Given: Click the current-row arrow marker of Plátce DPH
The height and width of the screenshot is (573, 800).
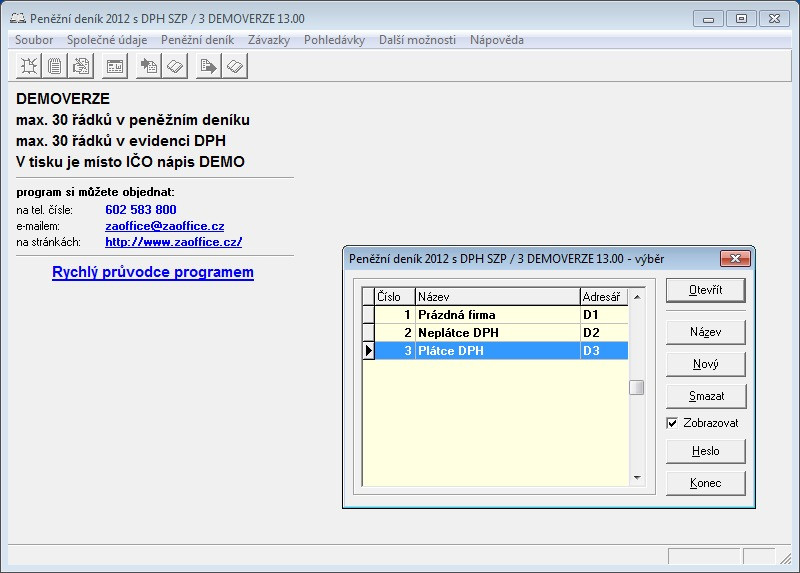Looking at the screenshot, I should point(368,351).
